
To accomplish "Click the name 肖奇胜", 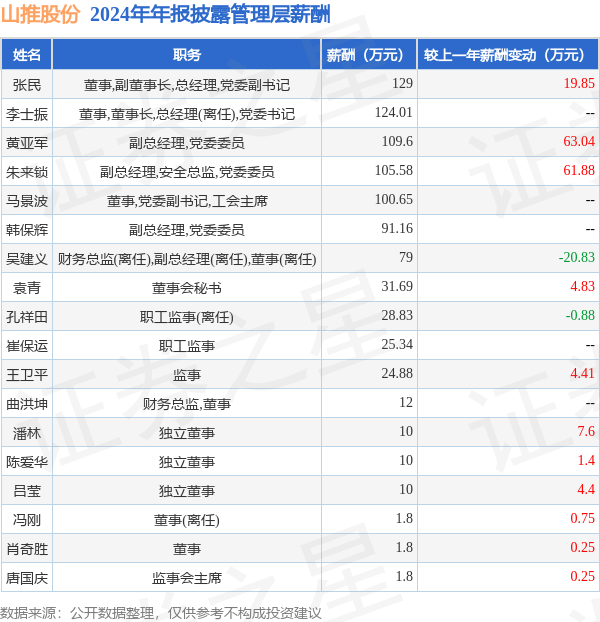I will [x=27, y=549].
